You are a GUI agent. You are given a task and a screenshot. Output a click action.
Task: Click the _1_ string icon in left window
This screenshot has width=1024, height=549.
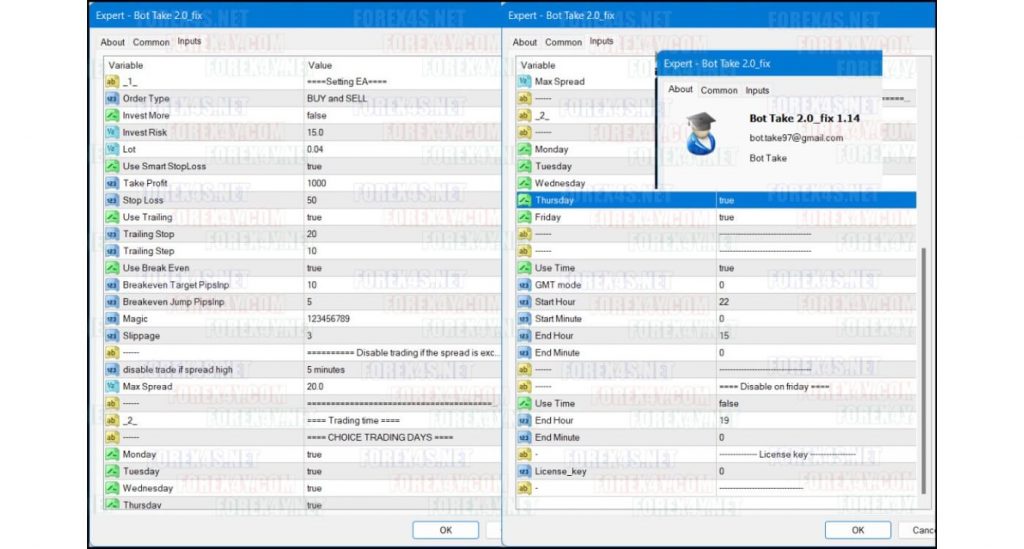(x=112, y=82)
